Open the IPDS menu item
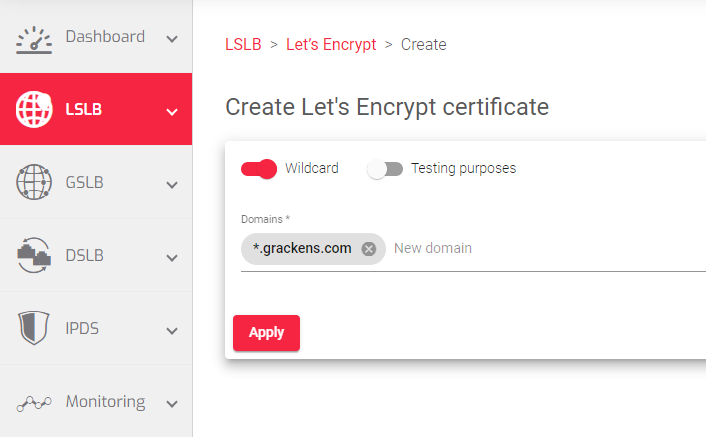This screenshot has width=706, height=437. pos(96,329)
